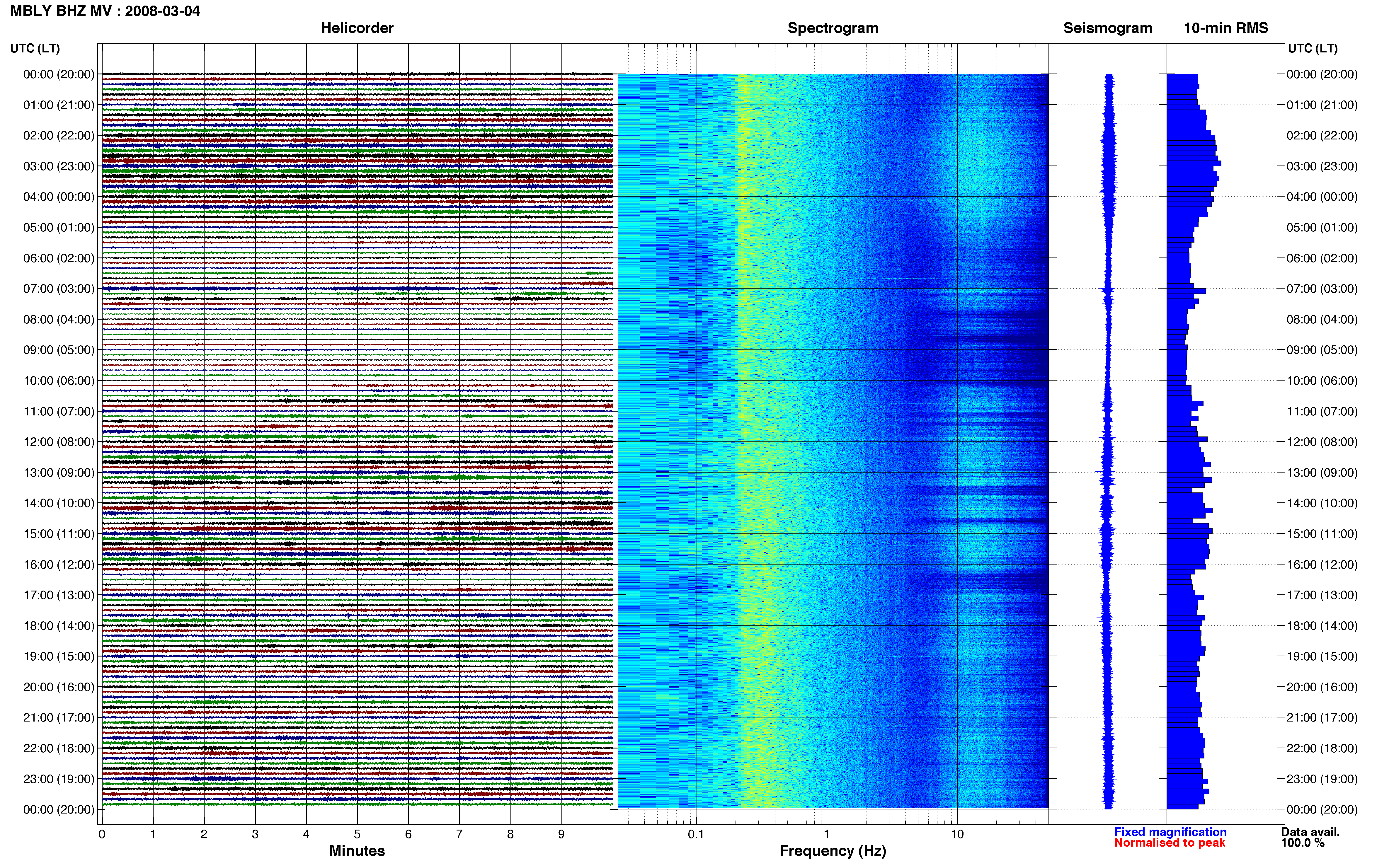Screen dimensions: 1389x868
Task: Click the 8 tick label on Minutes axis
Action: coord(510,835)
